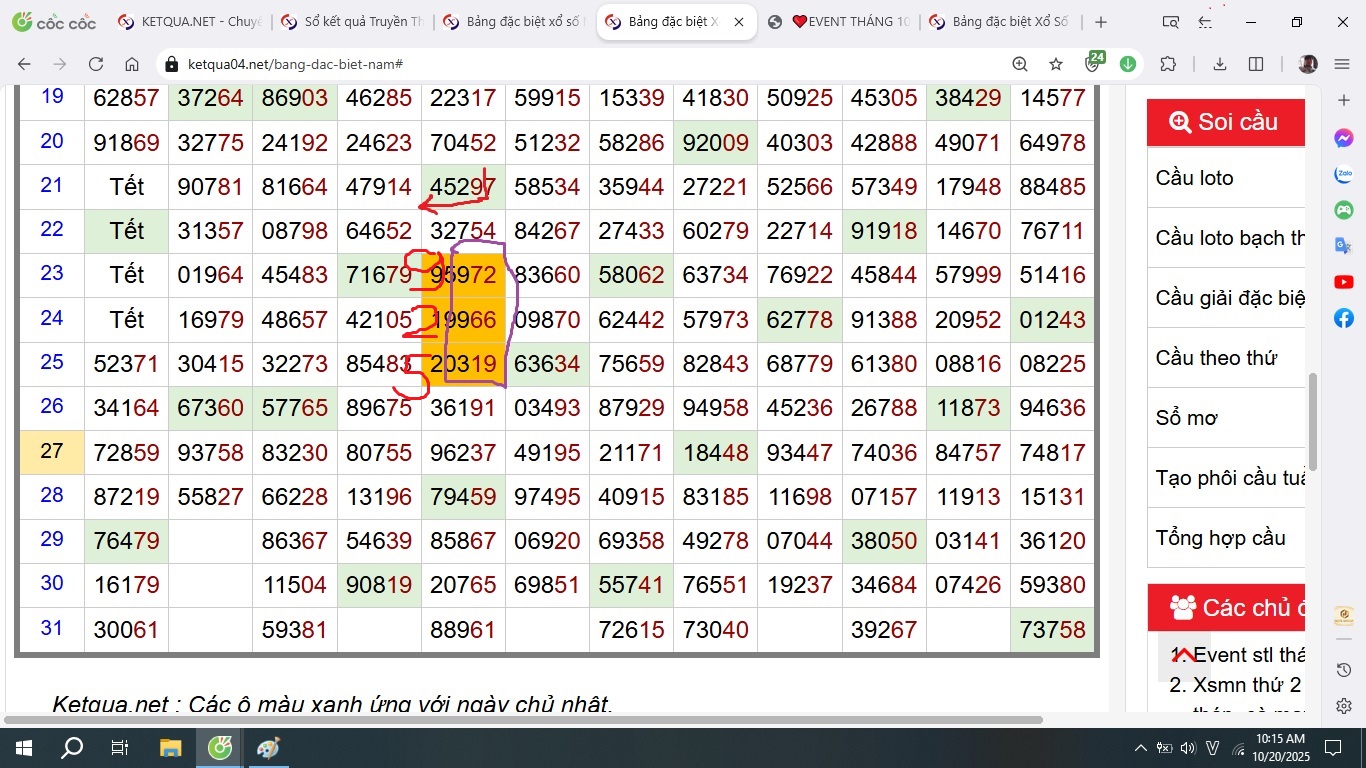Open Facebook shortcut in the sidebar

point(1344,319)
